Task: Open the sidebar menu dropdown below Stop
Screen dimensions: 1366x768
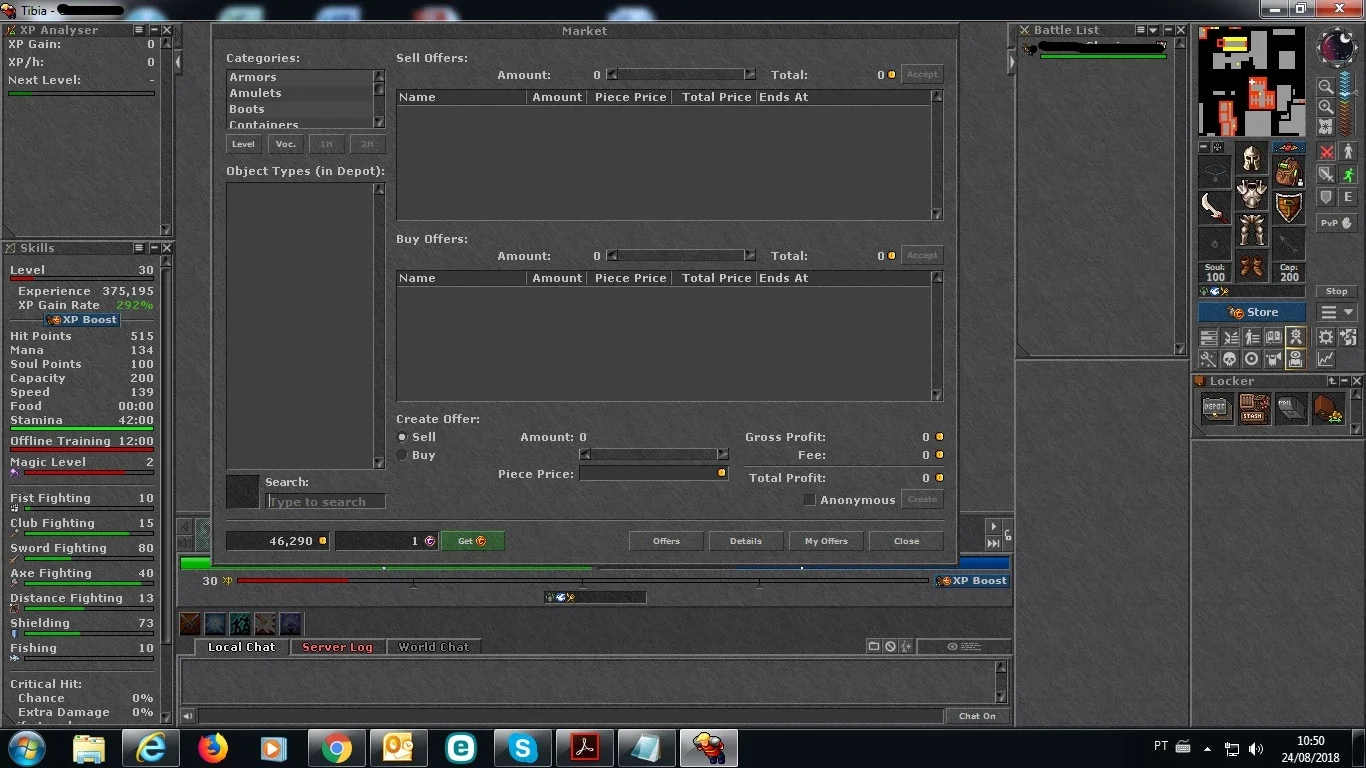Action: pyautogui.click(x=1337, y=313)
